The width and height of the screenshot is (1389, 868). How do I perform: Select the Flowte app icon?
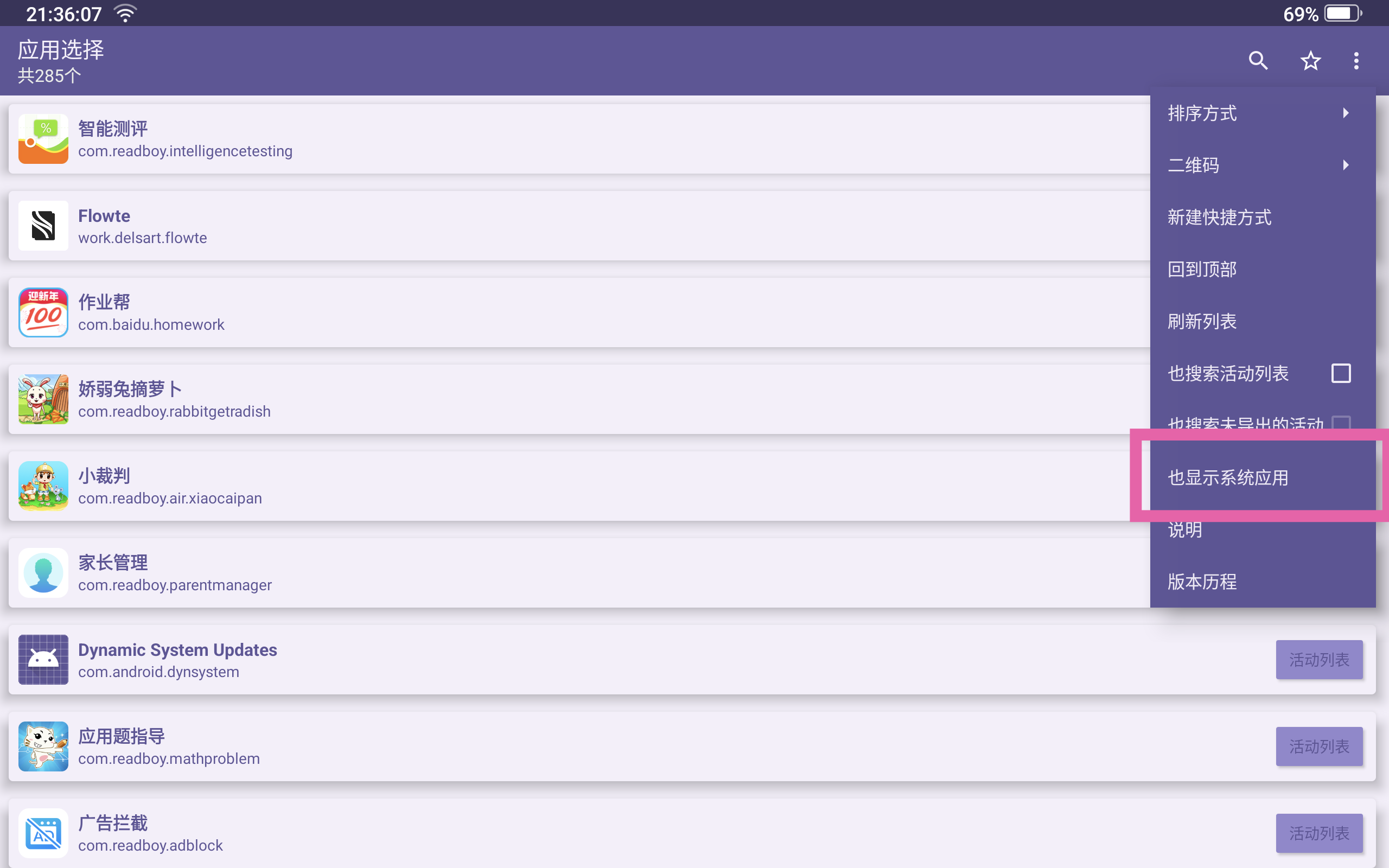pos(43,226)
